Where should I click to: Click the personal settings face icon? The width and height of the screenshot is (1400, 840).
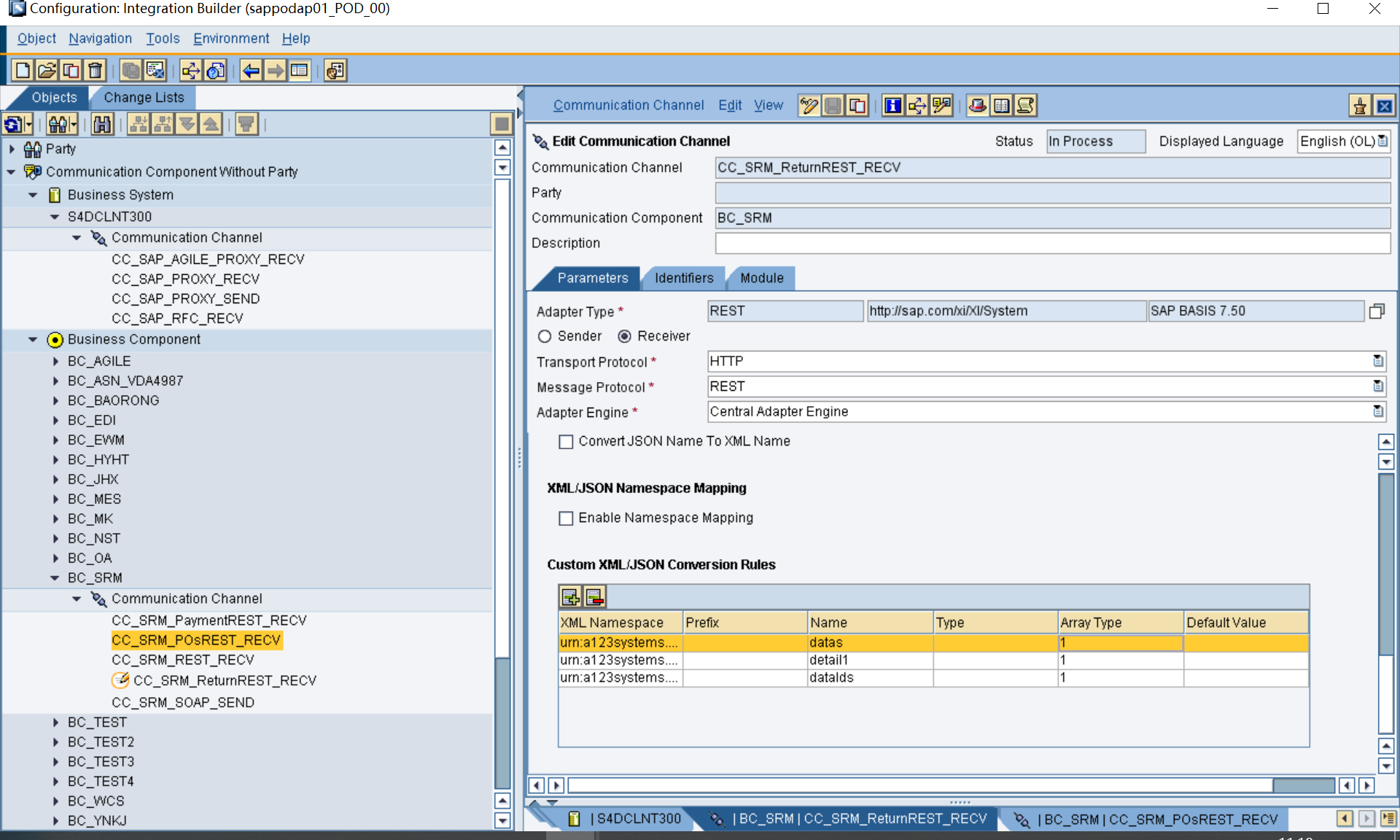coord(335,70)
